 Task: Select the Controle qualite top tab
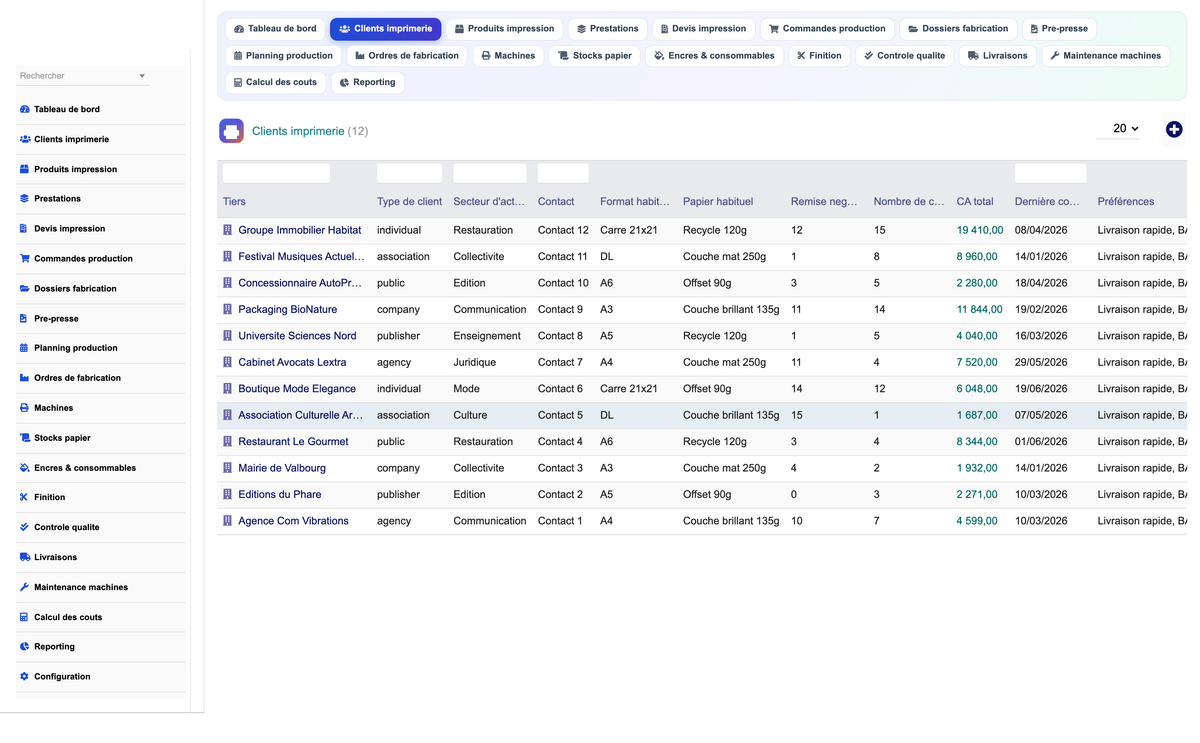[905, 56]
